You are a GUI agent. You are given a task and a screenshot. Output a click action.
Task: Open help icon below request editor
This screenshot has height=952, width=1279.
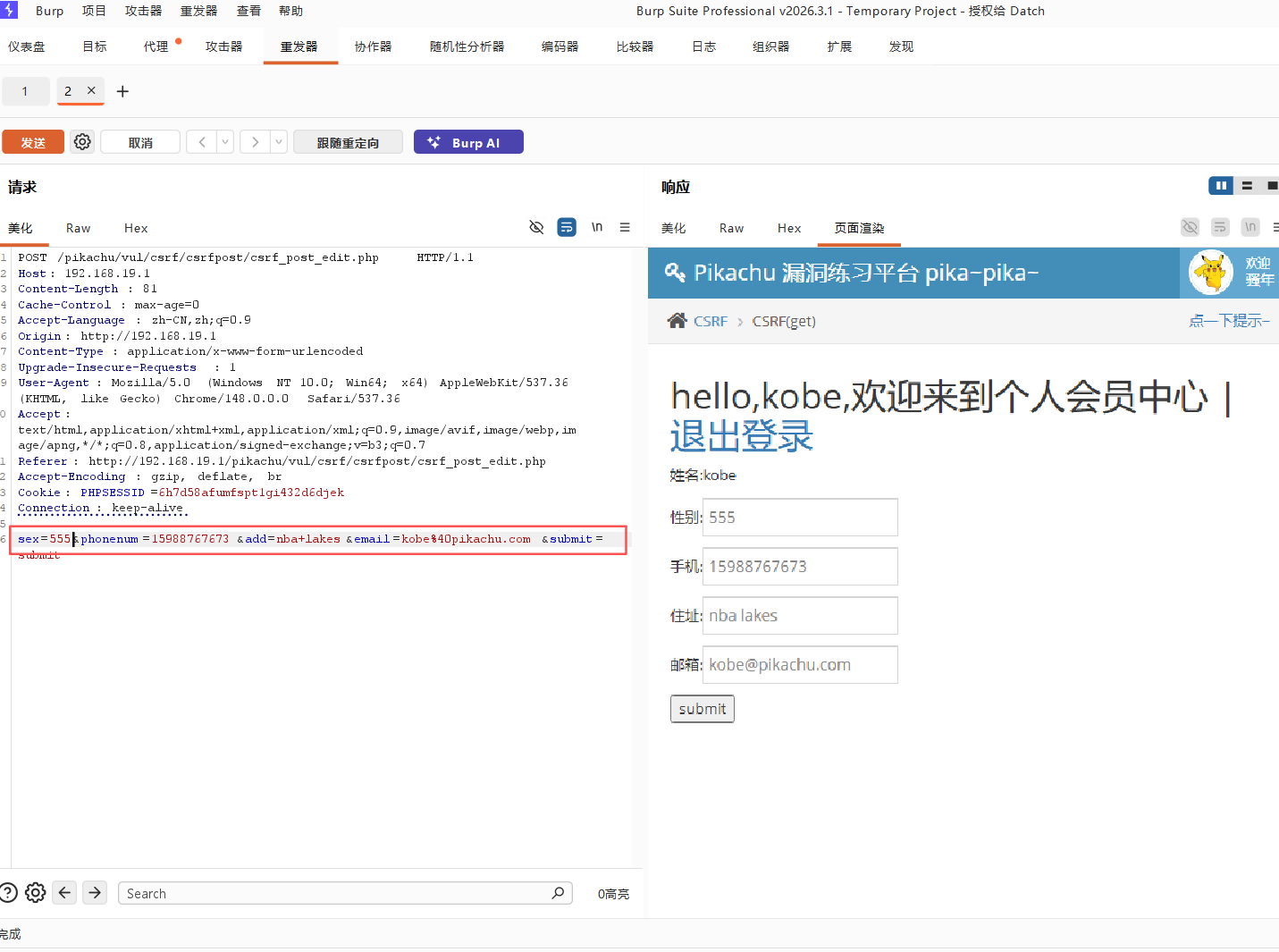(8, 893)
